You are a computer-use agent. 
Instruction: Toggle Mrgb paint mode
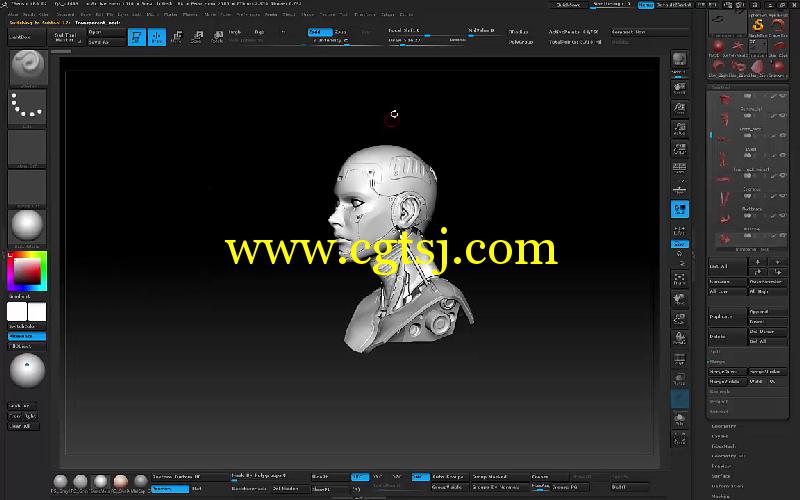click(x=235, y=32)
